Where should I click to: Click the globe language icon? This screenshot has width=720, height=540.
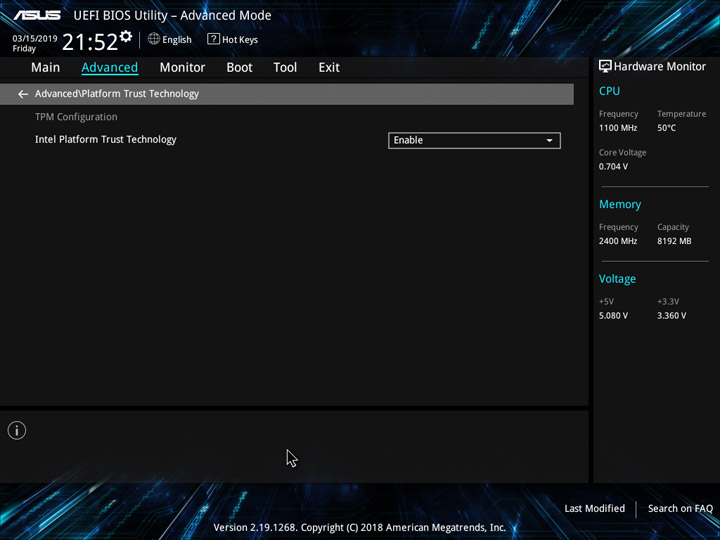pyautogui.click(x=154, y=39)
